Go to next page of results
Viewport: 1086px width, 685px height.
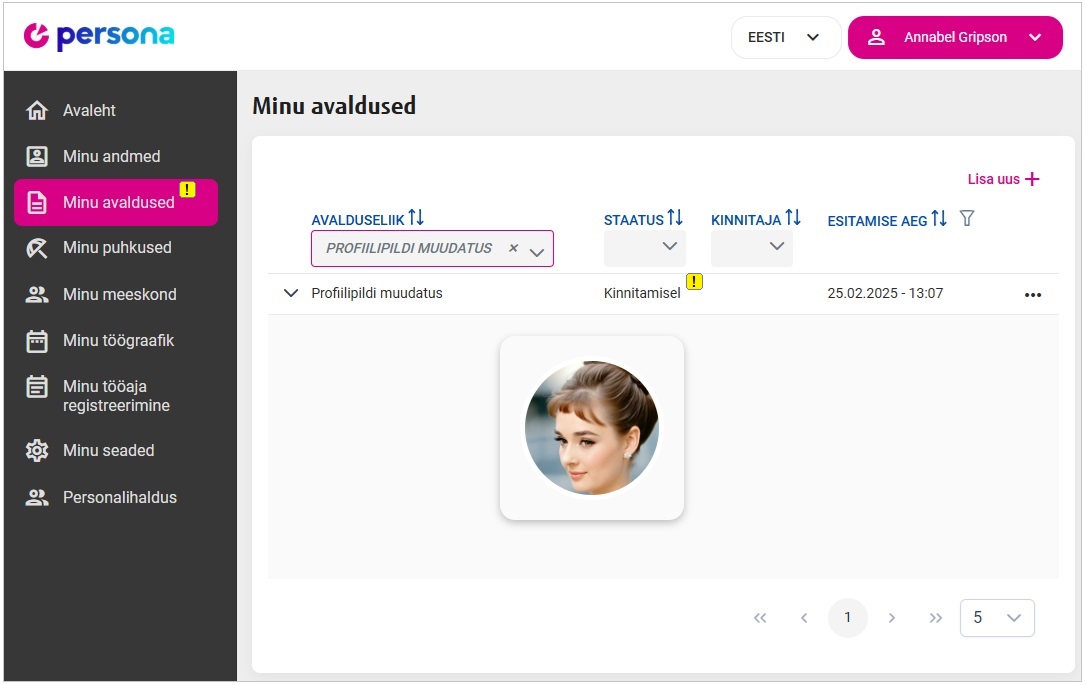(x=892, y=618)
